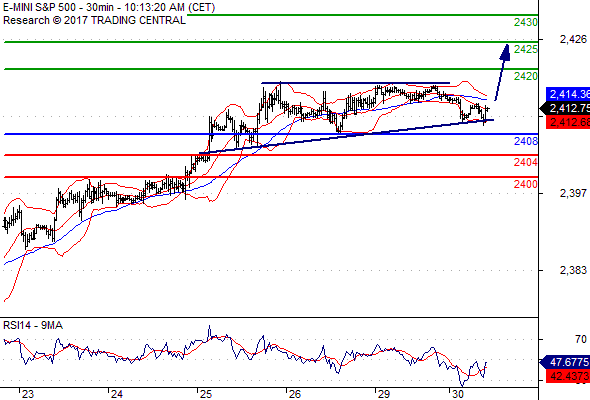Select the date label 23 on time axis
The image size is (590, 400).
pos(27,394)
